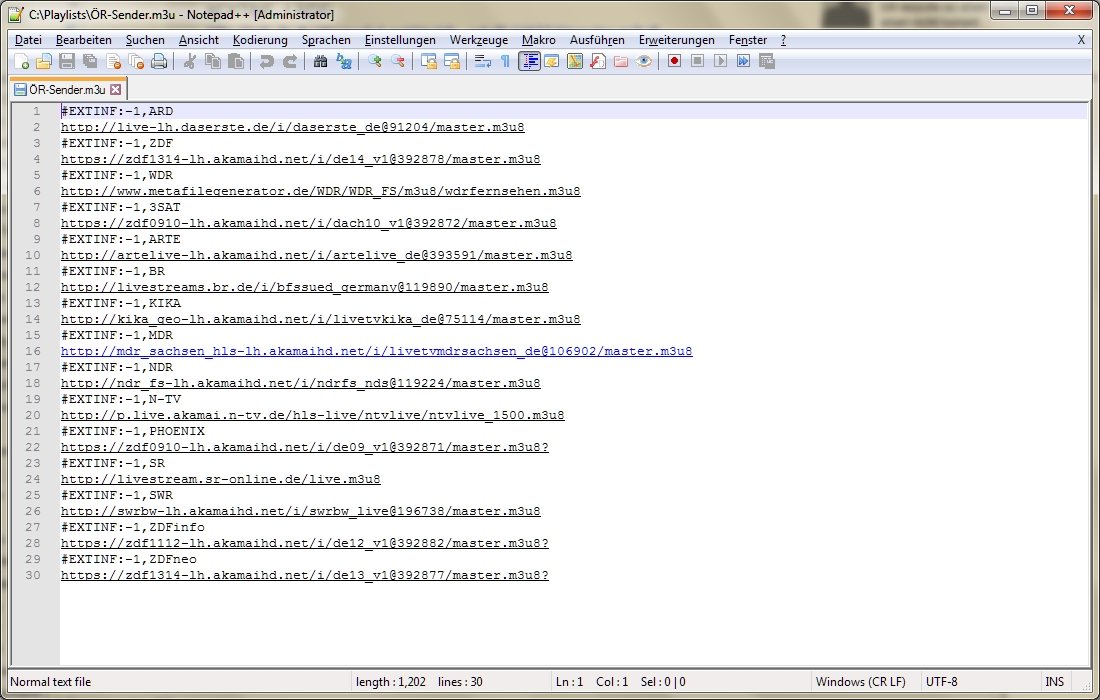Viewport: 1100px width, 700px height.
Task: Click the livestream.sr-online.de link
Action: (x=220, y=479)
